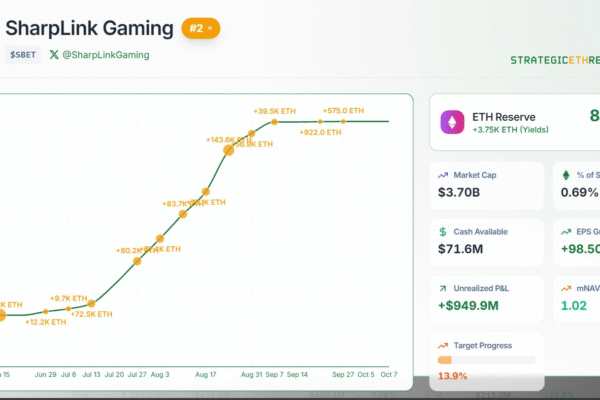Click the +575.0 ETH data point
Viewport: 600px width, 400px height.
pyautogui.click(x=343, y=121)
